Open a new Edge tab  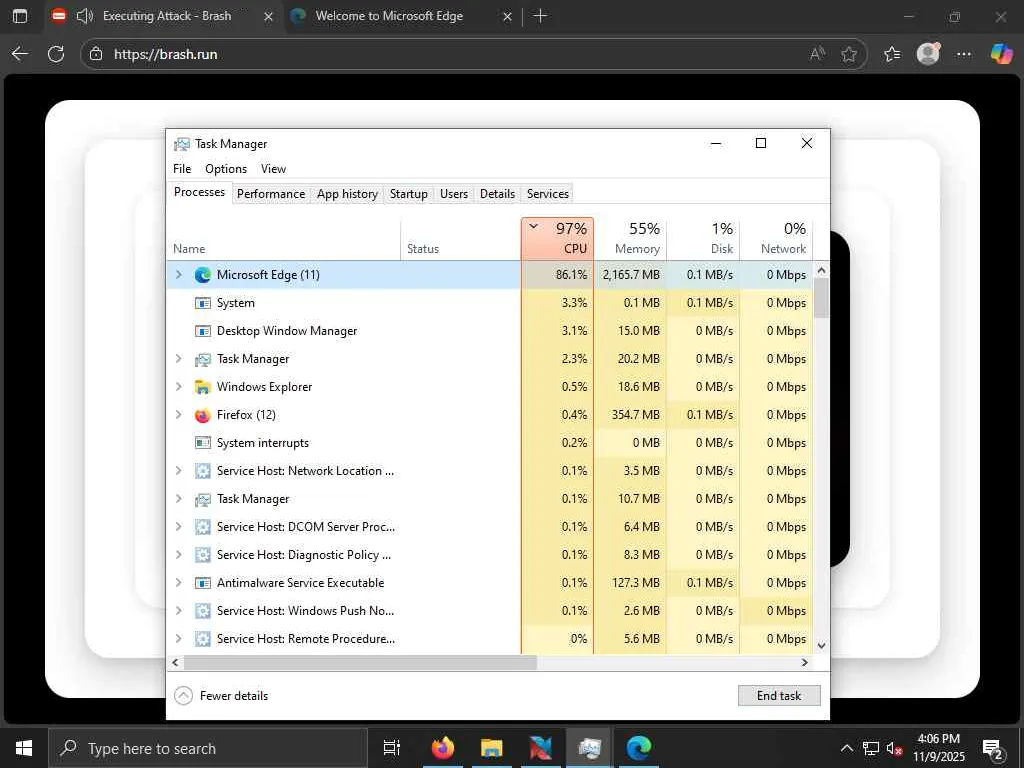tap(540, 16)
